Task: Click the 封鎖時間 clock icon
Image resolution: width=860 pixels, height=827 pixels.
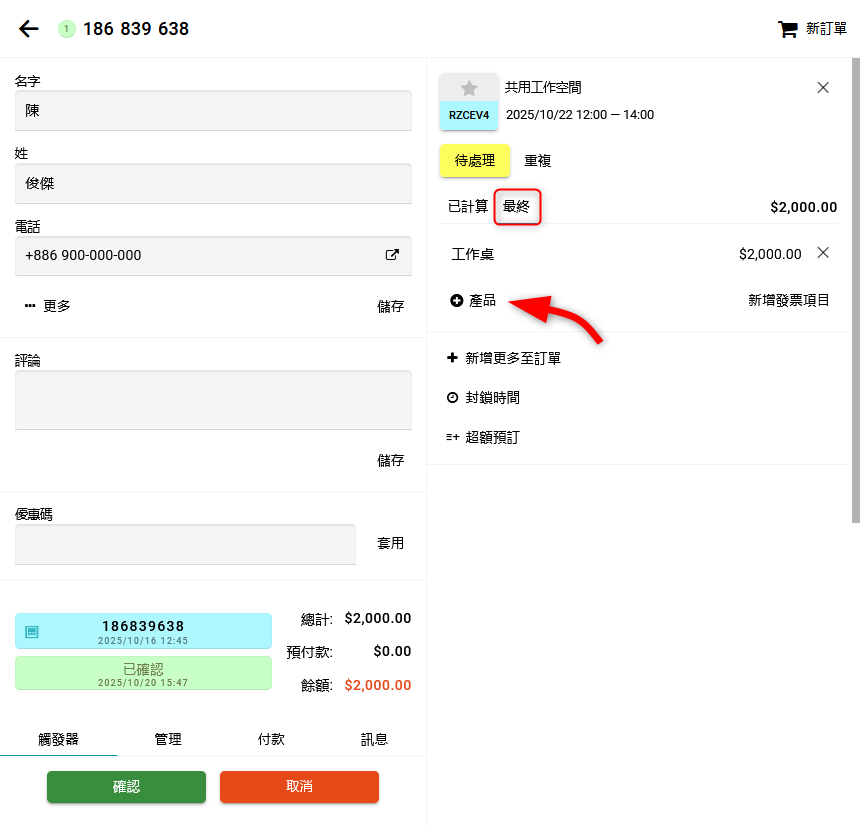Action: (453, 398)
